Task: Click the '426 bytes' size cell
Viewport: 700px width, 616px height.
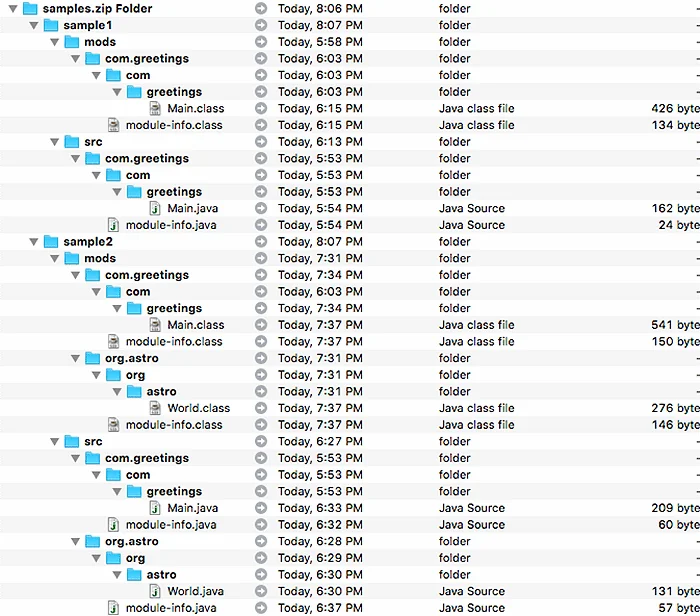Action: coord(675,108)
